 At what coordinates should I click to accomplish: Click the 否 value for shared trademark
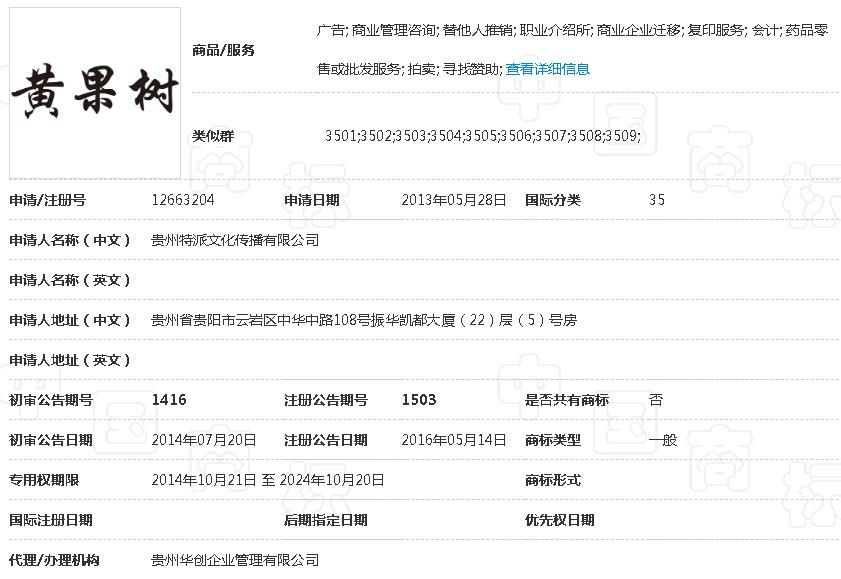pos(656,400)
